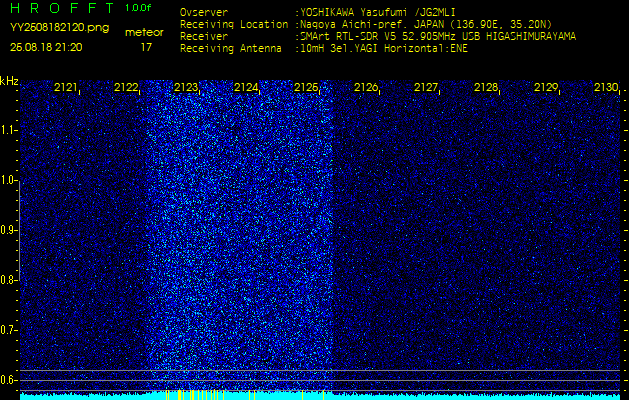629x400 pixels.
Task: Click the 2121 time marker
Action: [65, 87]
